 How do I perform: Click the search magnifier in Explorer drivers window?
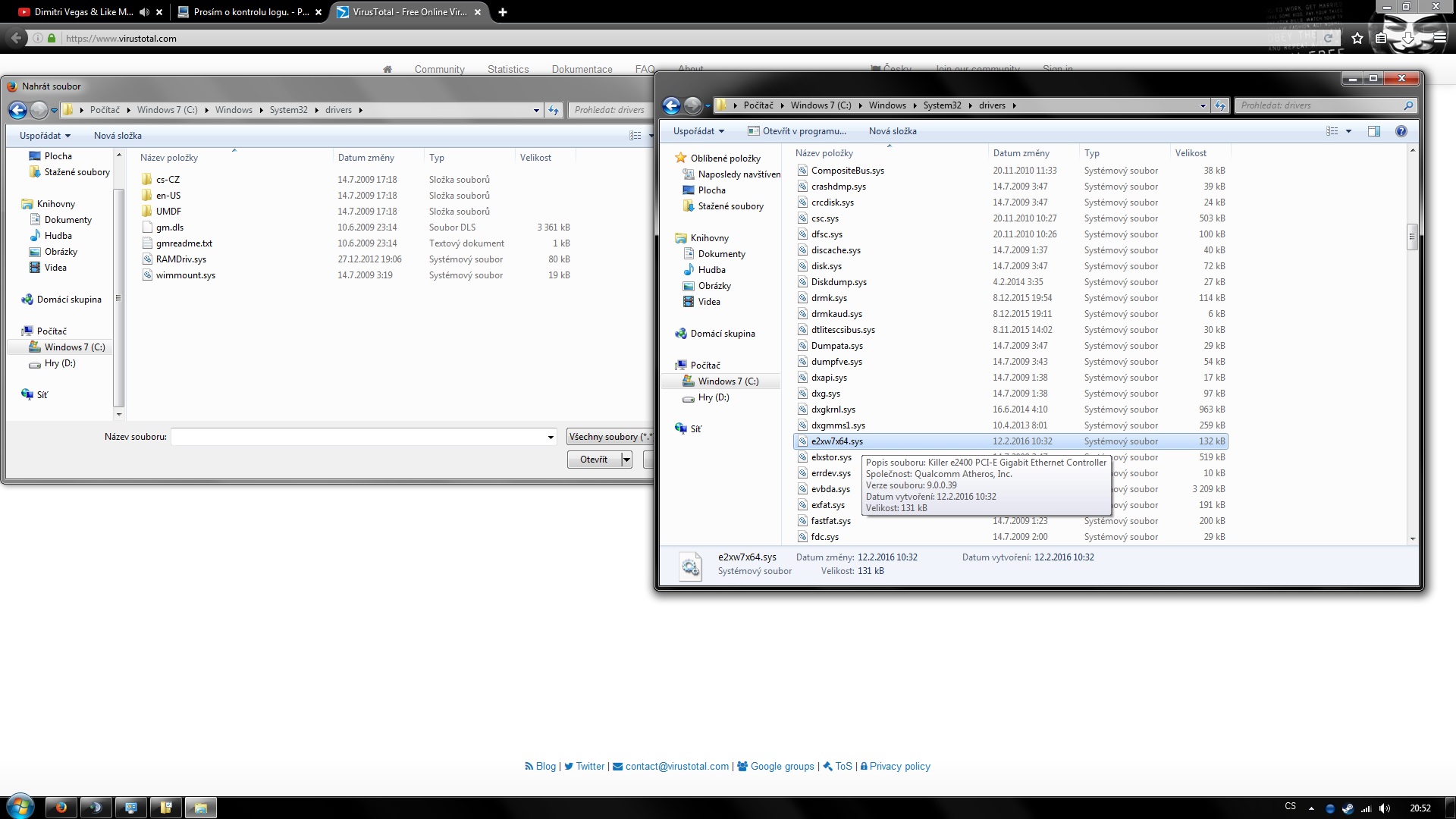pyautogui.click(x=1408, y=106)
